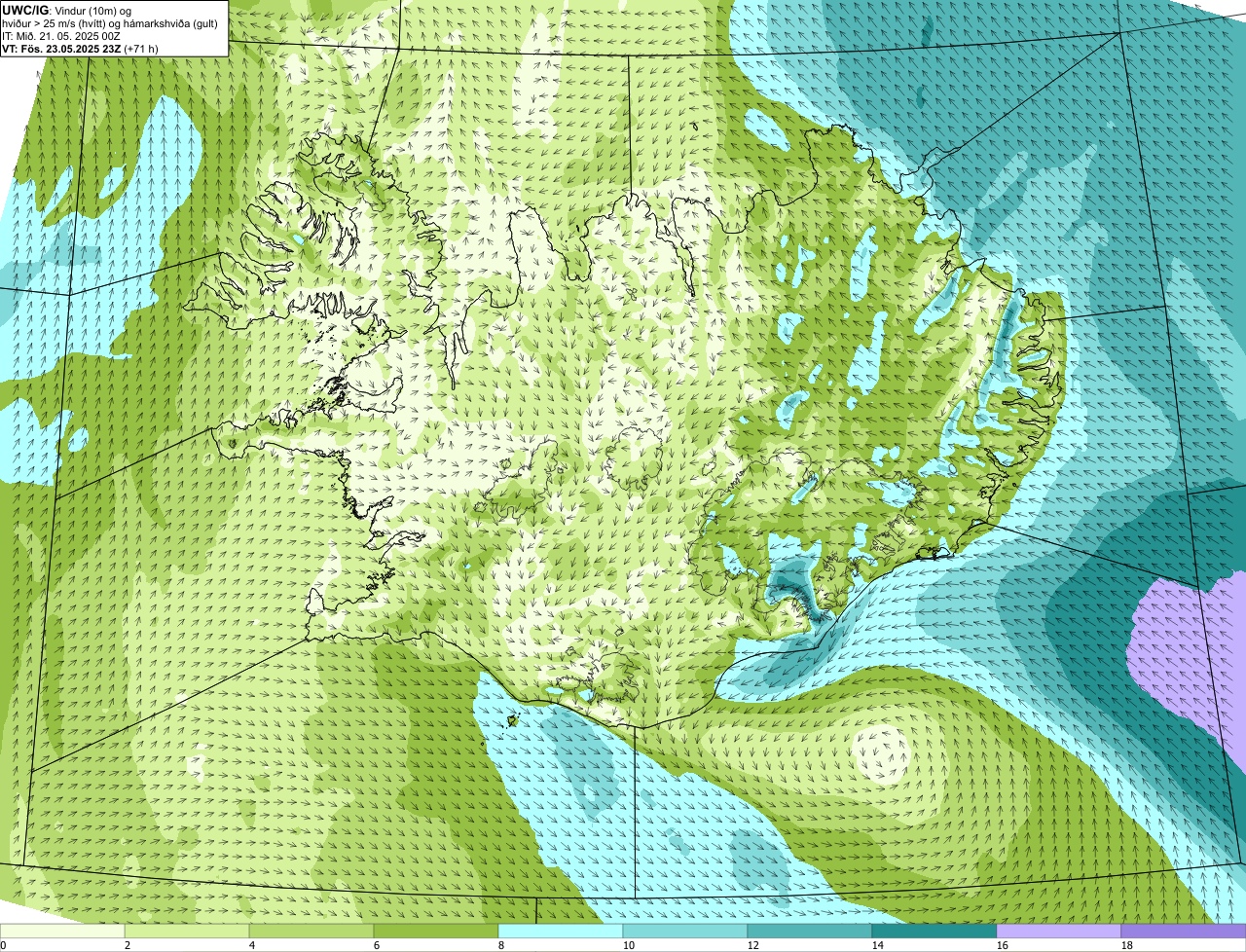Click the initial time 'IT: Mið. 21. 05. 2025 00Z'
Viewport: 1246px width, 952px height.
(x=60, y=36)
